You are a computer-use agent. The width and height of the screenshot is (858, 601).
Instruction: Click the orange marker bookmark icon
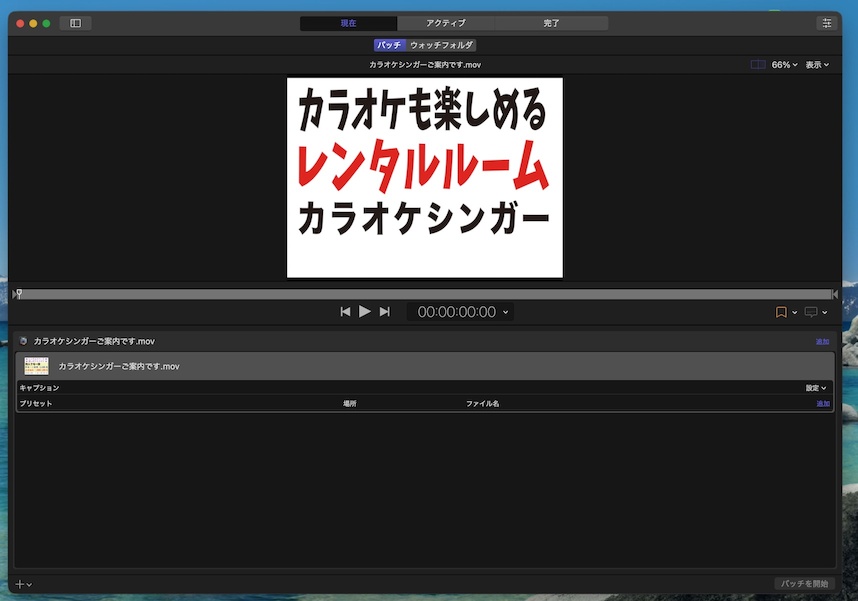point(781,312)
